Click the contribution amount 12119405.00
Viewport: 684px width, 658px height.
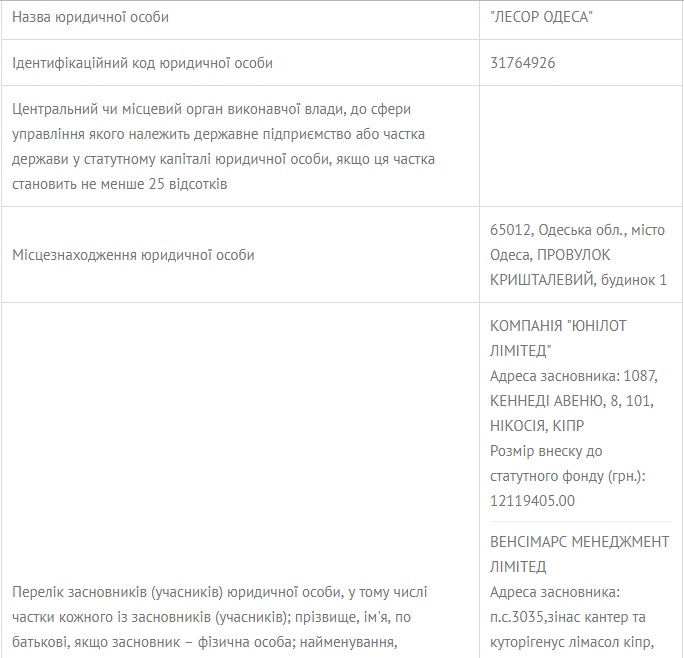coord(532,500)
